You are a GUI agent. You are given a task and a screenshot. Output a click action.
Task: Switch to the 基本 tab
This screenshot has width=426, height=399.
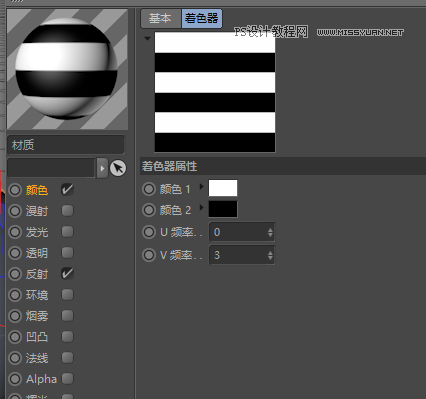[x=161, y=18]
